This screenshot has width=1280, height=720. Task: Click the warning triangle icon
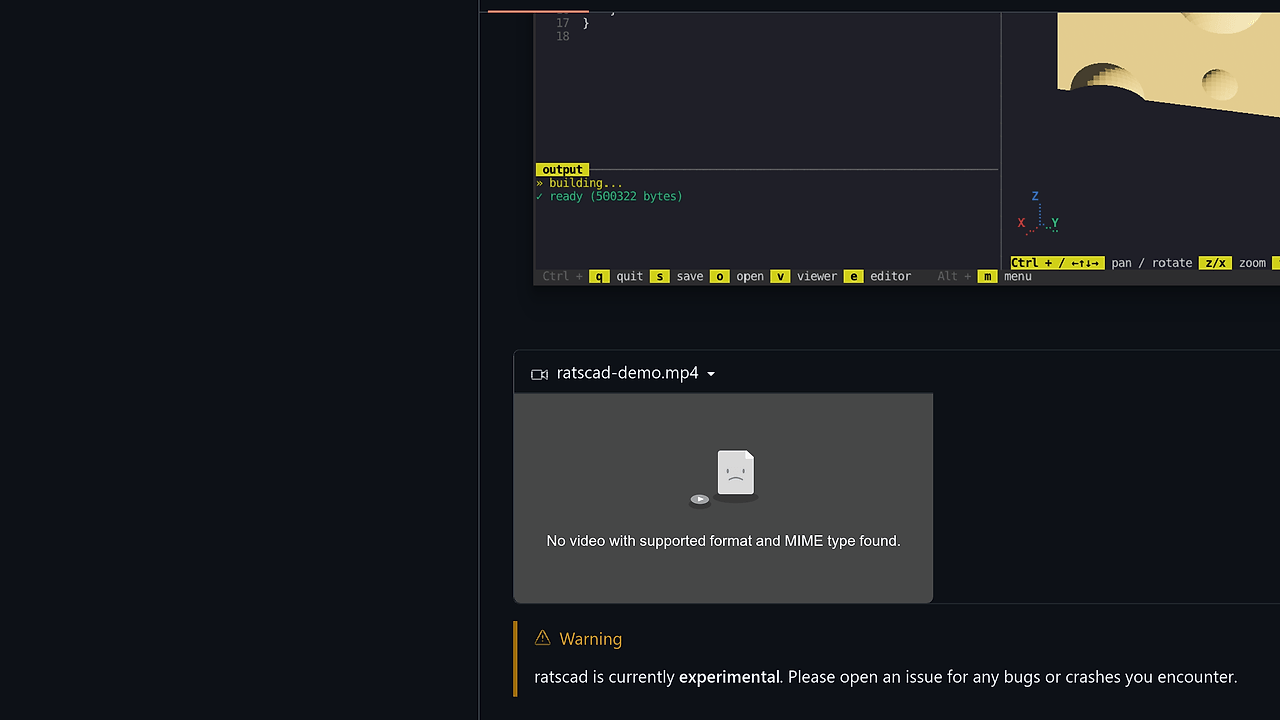[x=542, y=638]
